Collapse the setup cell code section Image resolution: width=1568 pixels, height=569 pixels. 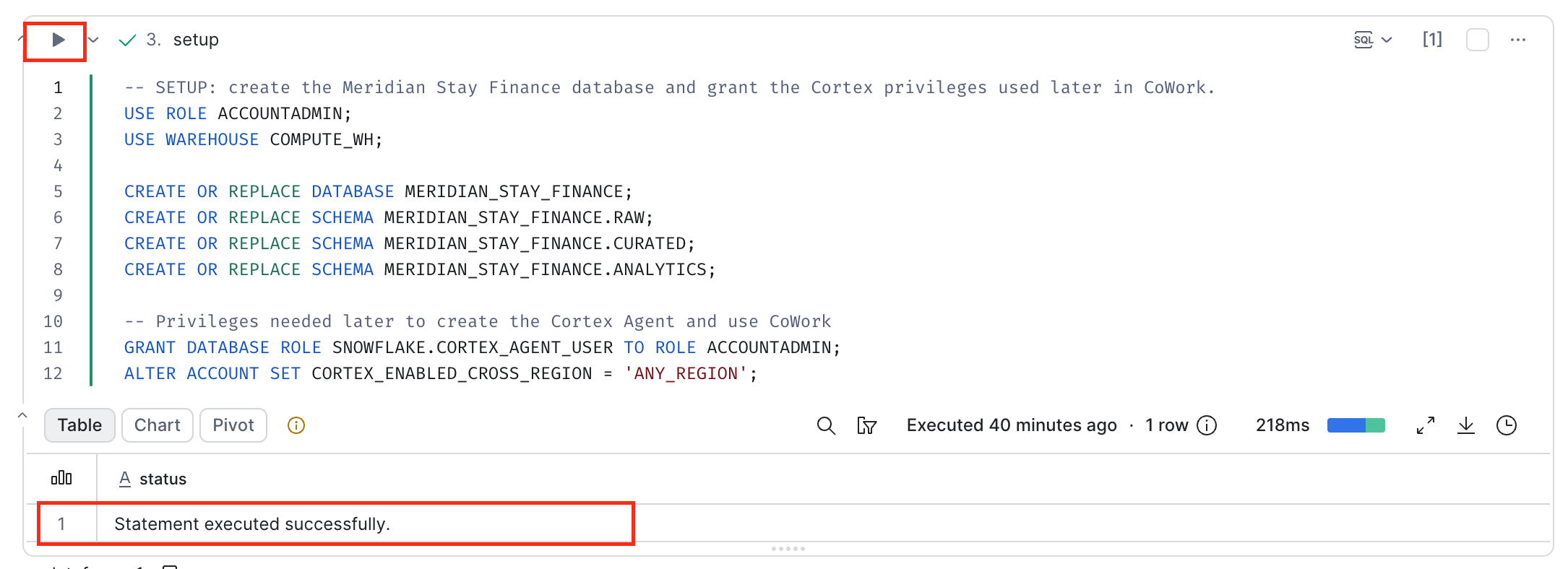point(20,38)
